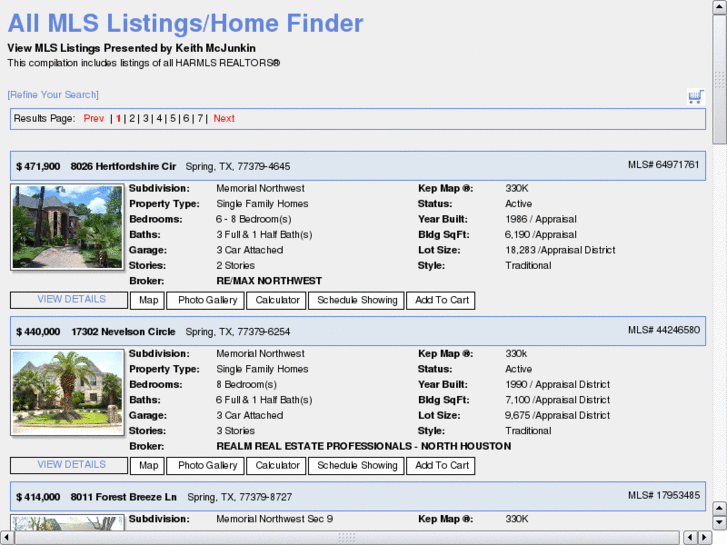The width and height of the screenshot is (727, 545).
Task: Click the 17302 Nevelson Circle house photo
Action: (x=67, y=392)
